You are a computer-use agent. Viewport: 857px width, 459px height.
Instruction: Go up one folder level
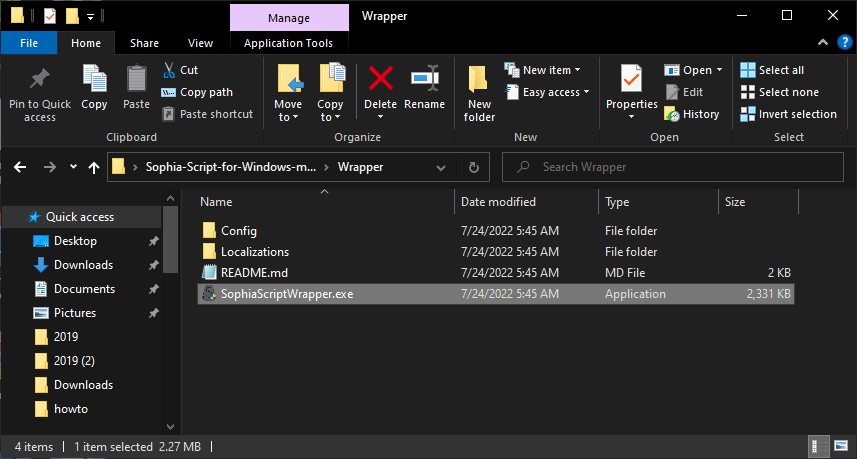[x=94, y=167]
